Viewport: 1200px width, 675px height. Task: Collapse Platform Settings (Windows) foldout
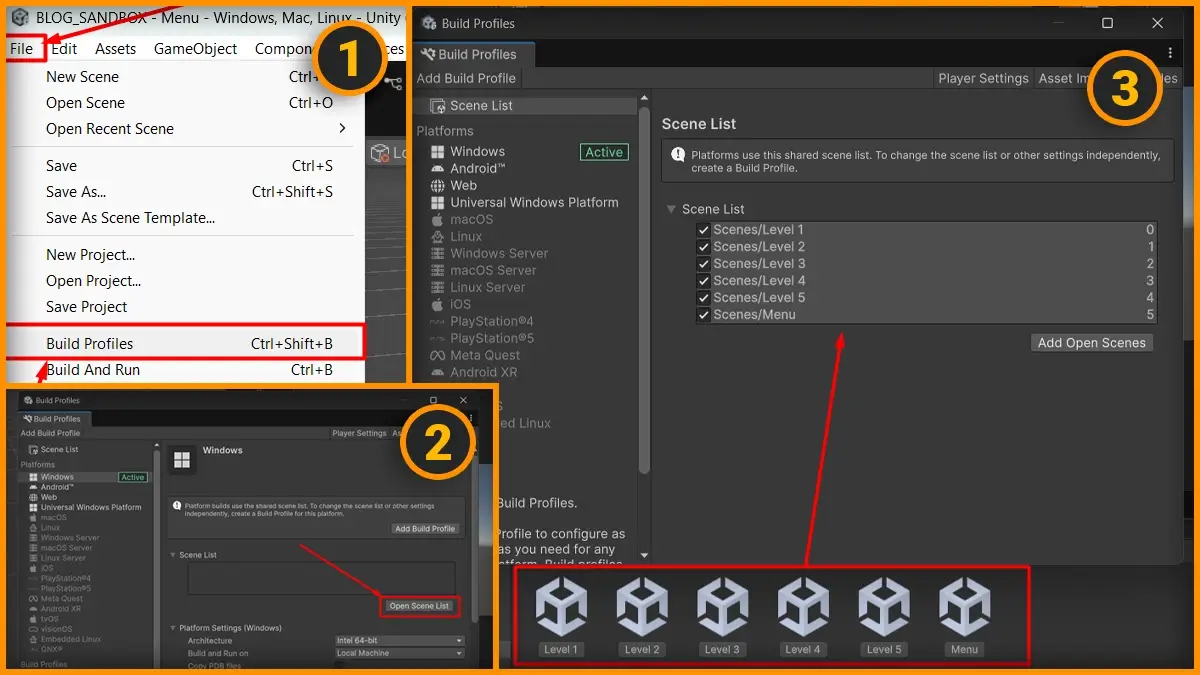172,628
